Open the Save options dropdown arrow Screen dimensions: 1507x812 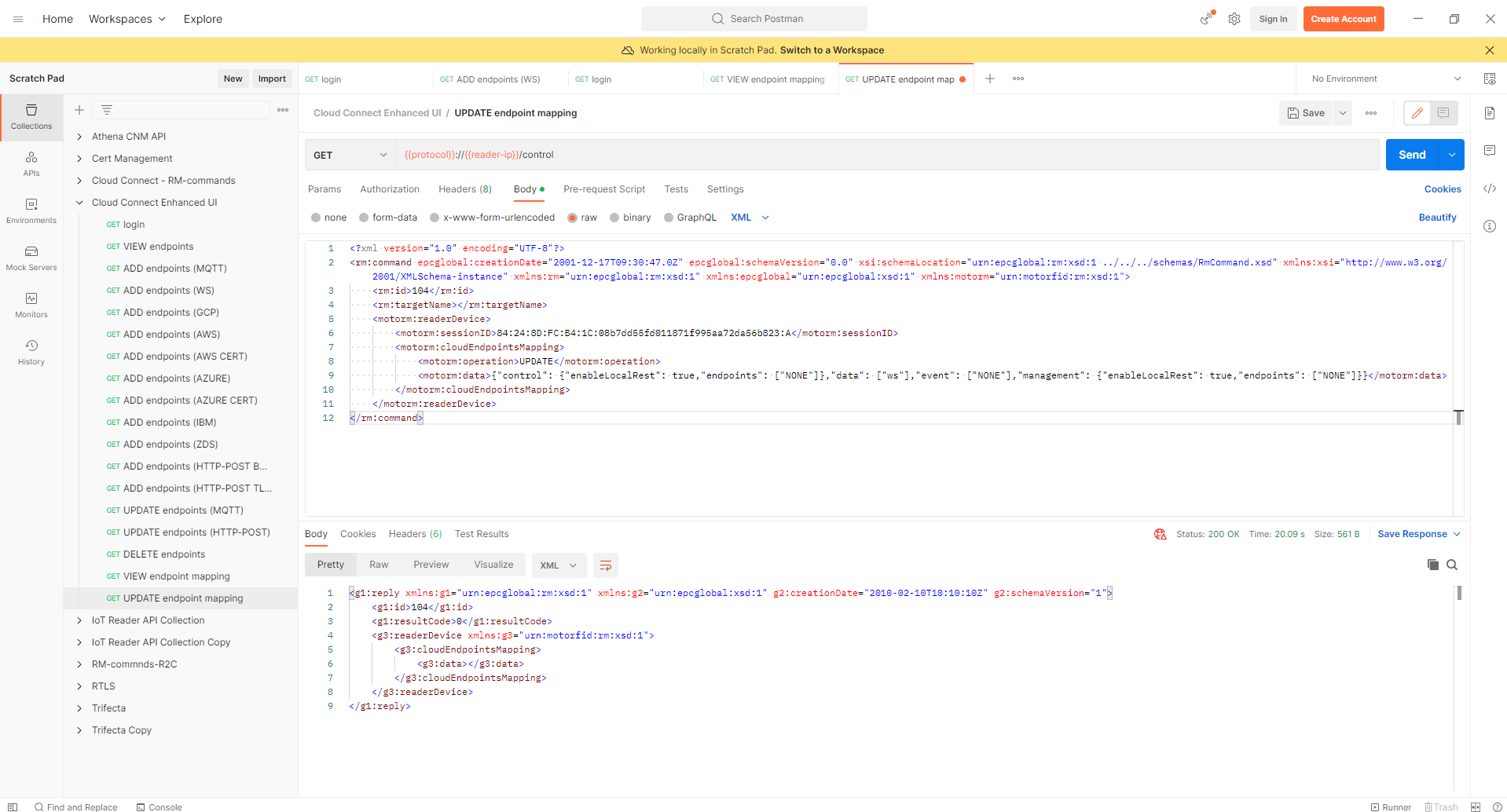[x=1343, y=113]
